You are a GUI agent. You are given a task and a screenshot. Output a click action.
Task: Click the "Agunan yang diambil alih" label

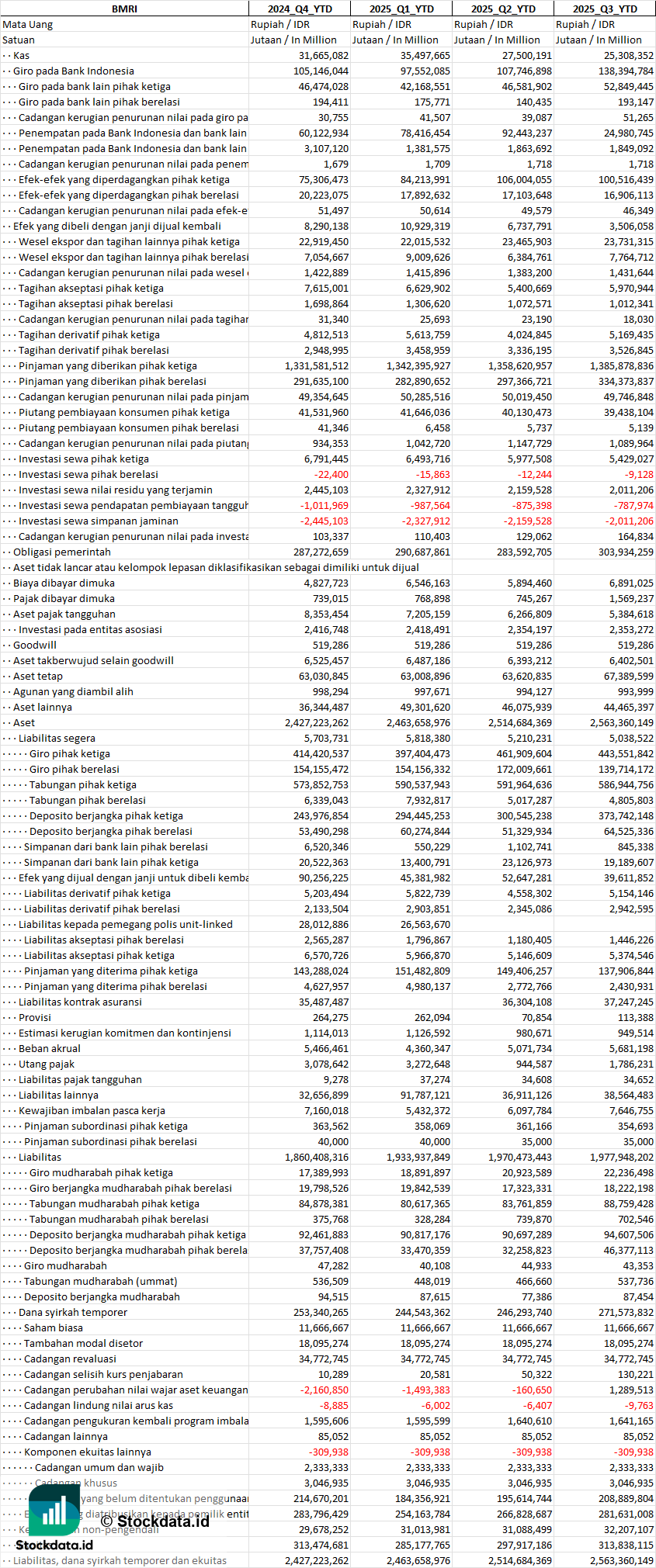point(73,691)
